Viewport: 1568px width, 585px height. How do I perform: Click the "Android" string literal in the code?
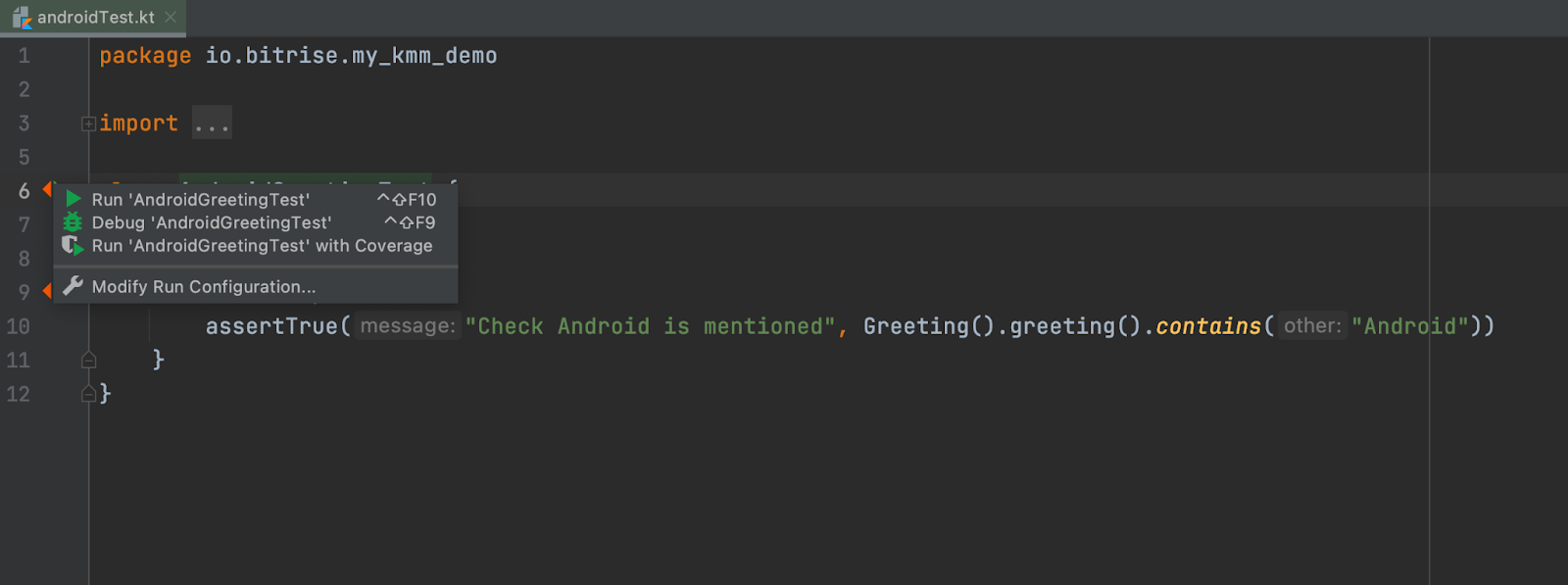click(x=1411, y=325)
